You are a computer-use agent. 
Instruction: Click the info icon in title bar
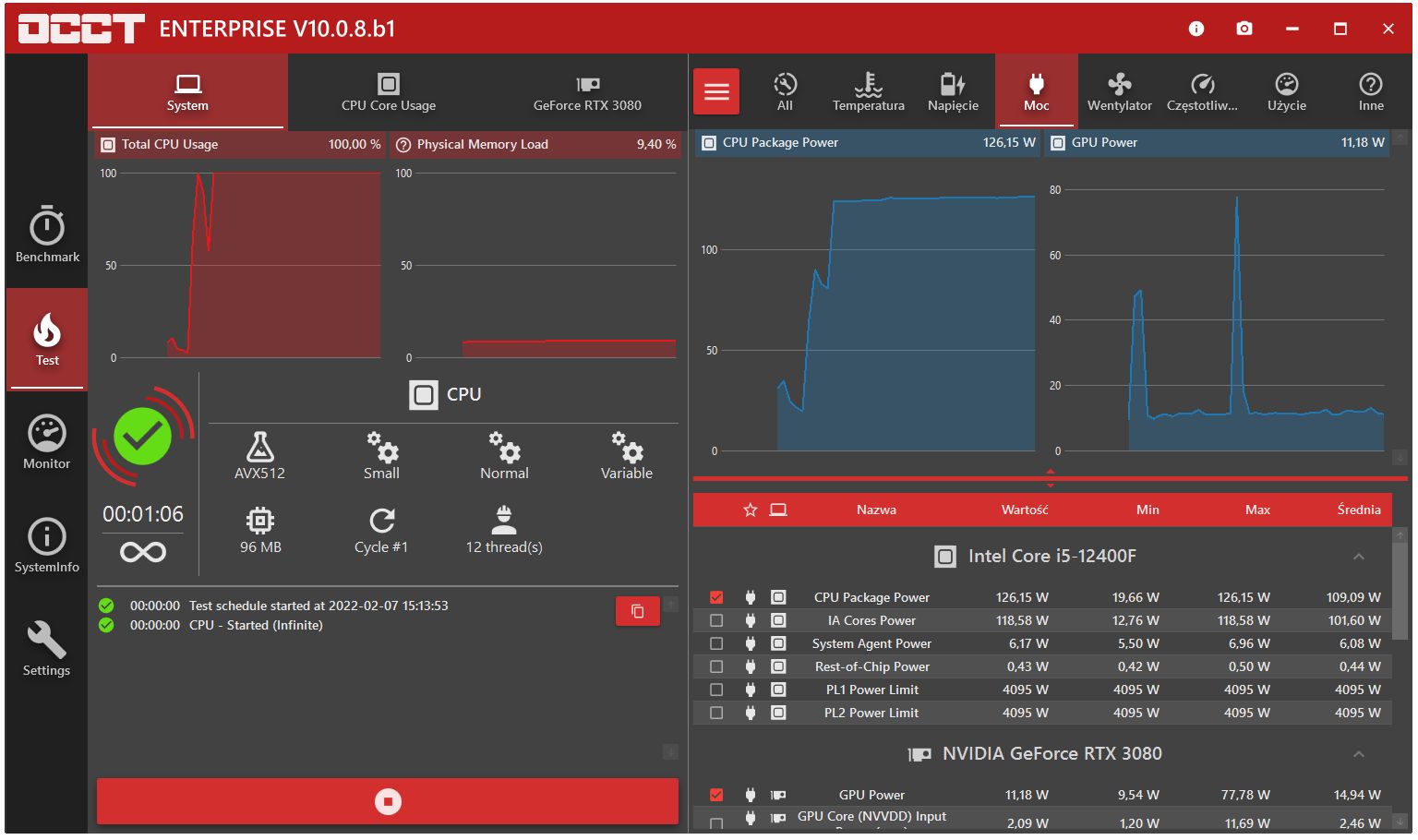[1196, 29]
